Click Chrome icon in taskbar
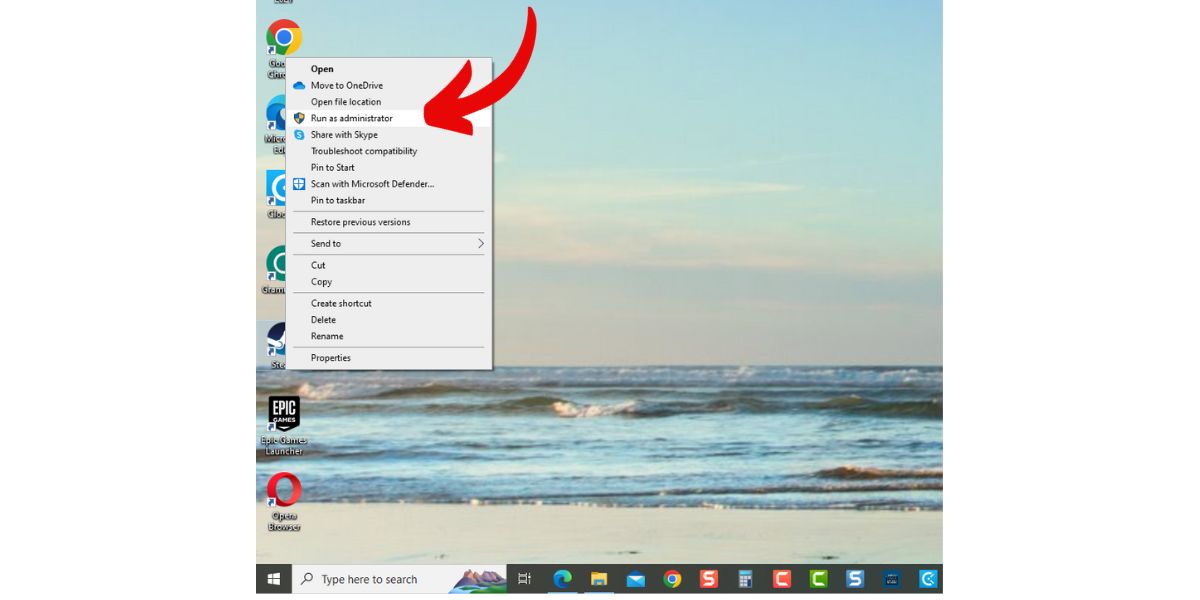 [672, 579]
